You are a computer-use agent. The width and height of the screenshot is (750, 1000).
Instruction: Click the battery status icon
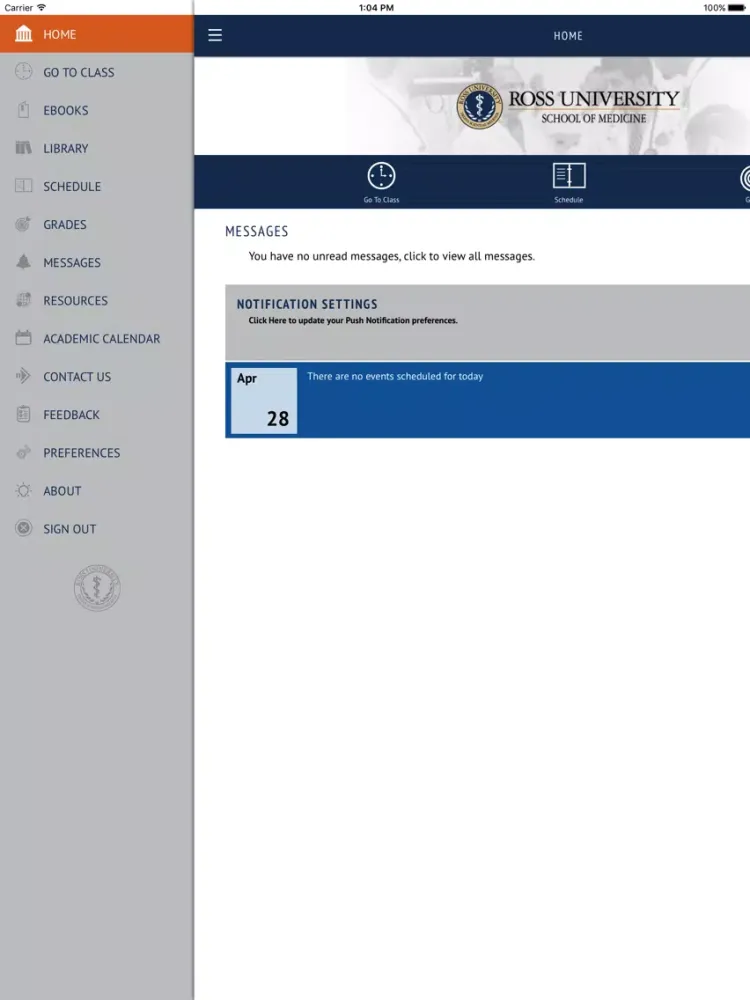click(737, 8)
